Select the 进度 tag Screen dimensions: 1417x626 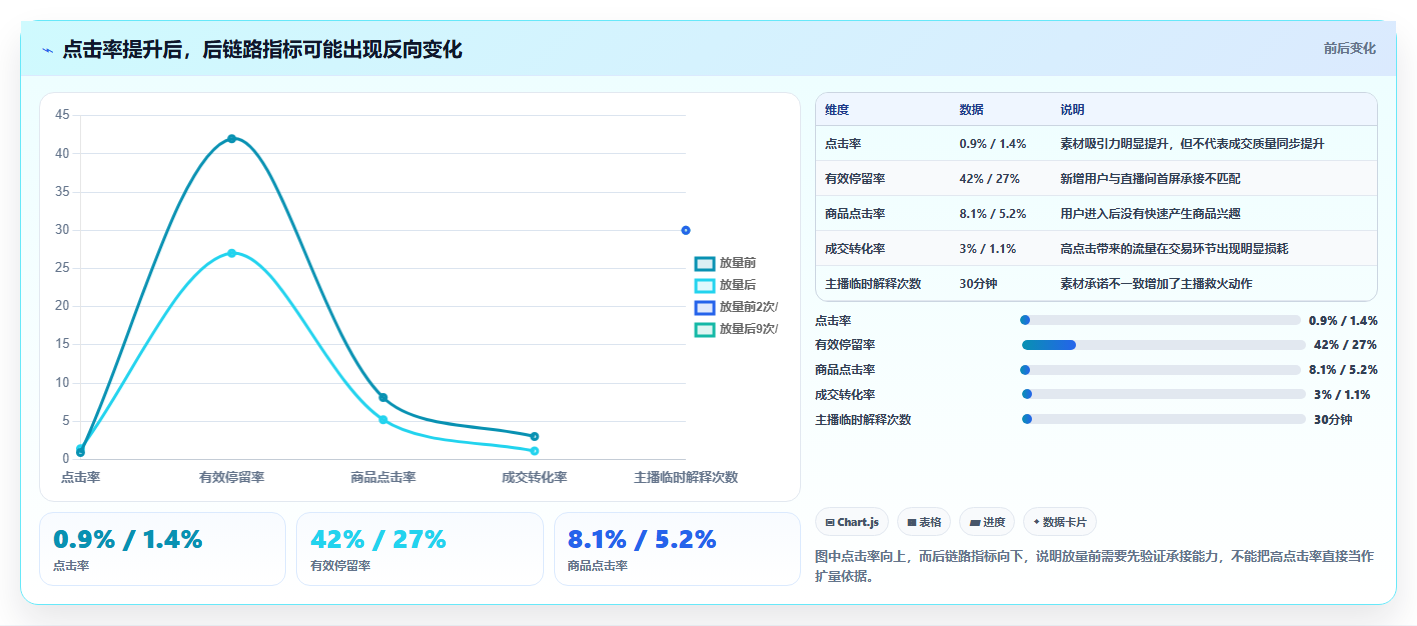987,522
